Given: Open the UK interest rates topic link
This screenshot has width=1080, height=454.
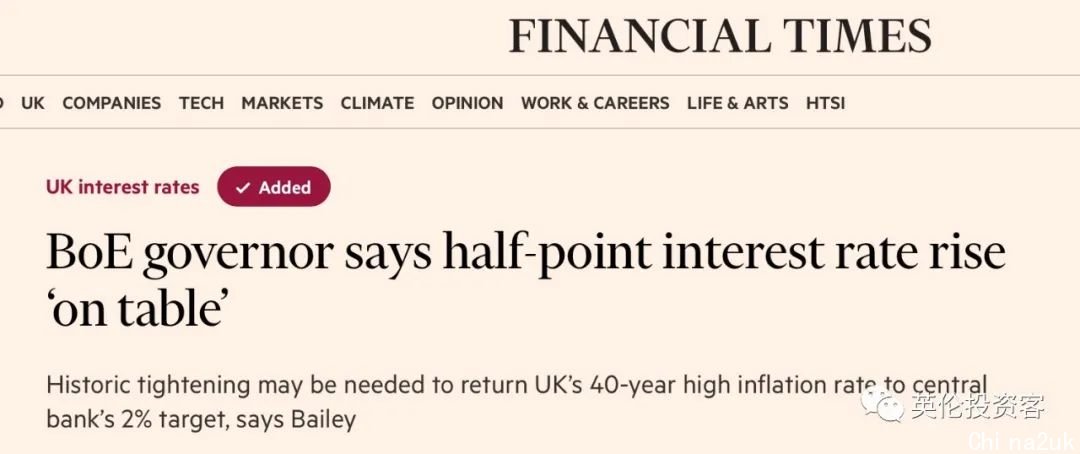Looking at the screenshot, I should coord(123,187).
